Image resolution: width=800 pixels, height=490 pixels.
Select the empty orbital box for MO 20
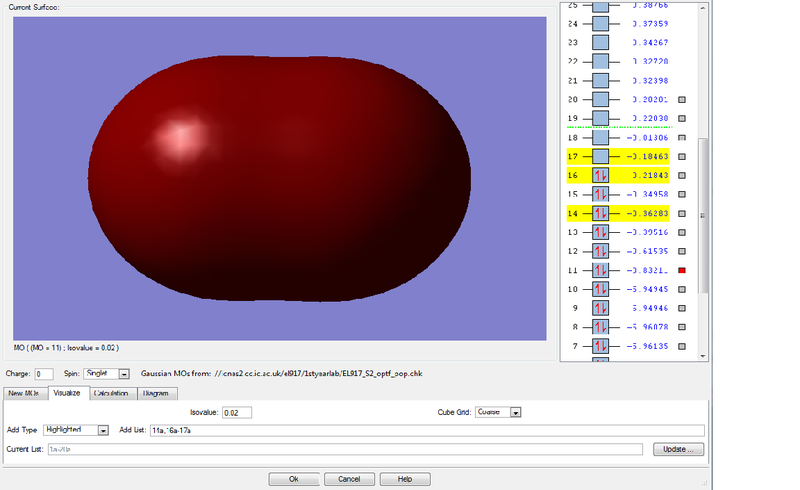[601, 100]
